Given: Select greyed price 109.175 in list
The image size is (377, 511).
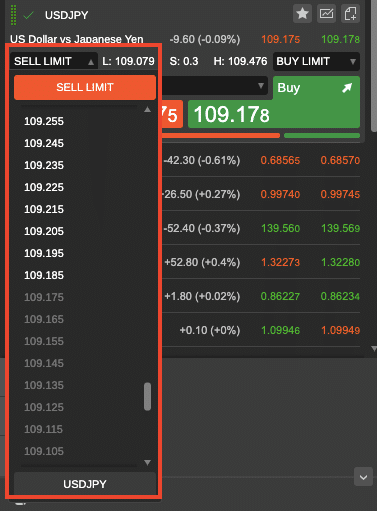Looking at the screenshot, I should pyautogui.click(x=44, y=297).
